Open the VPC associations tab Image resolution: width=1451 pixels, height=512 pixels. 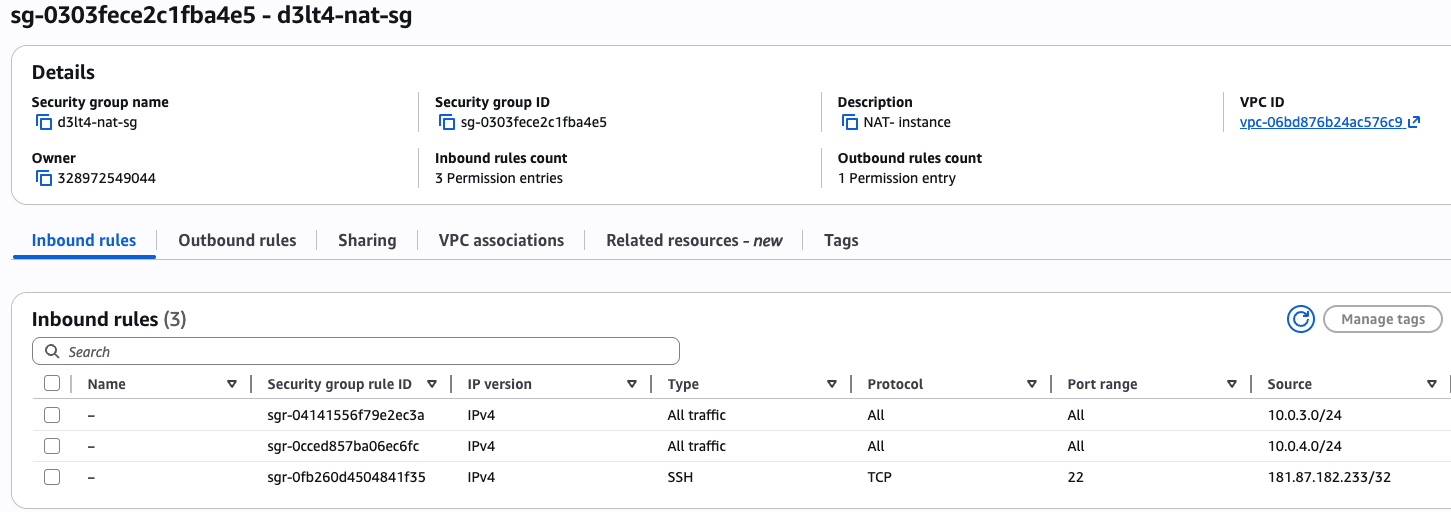tap(501, 240)
